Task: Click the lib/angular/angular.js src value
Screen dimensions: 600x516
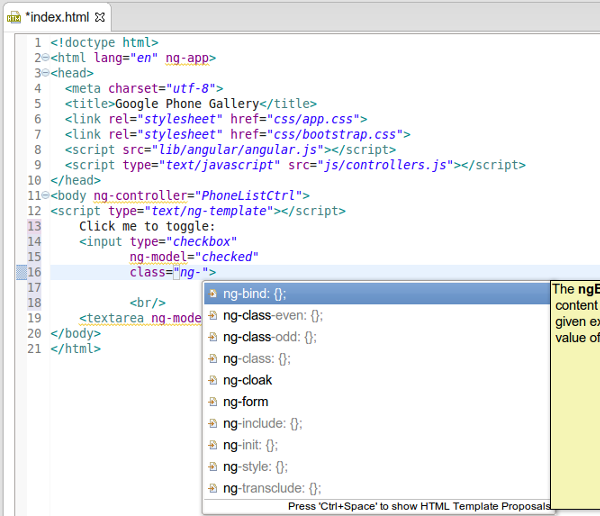Action: point(238,150)
